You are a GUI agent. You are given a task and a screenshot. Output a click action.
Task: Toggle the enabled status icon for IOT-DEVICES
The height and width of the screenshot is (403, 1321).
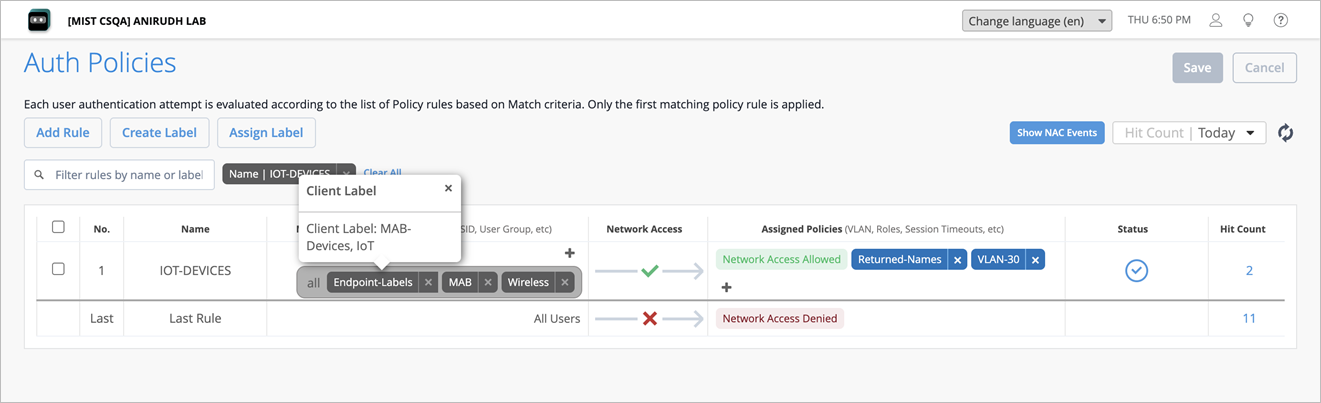[x=1136, y=270]
